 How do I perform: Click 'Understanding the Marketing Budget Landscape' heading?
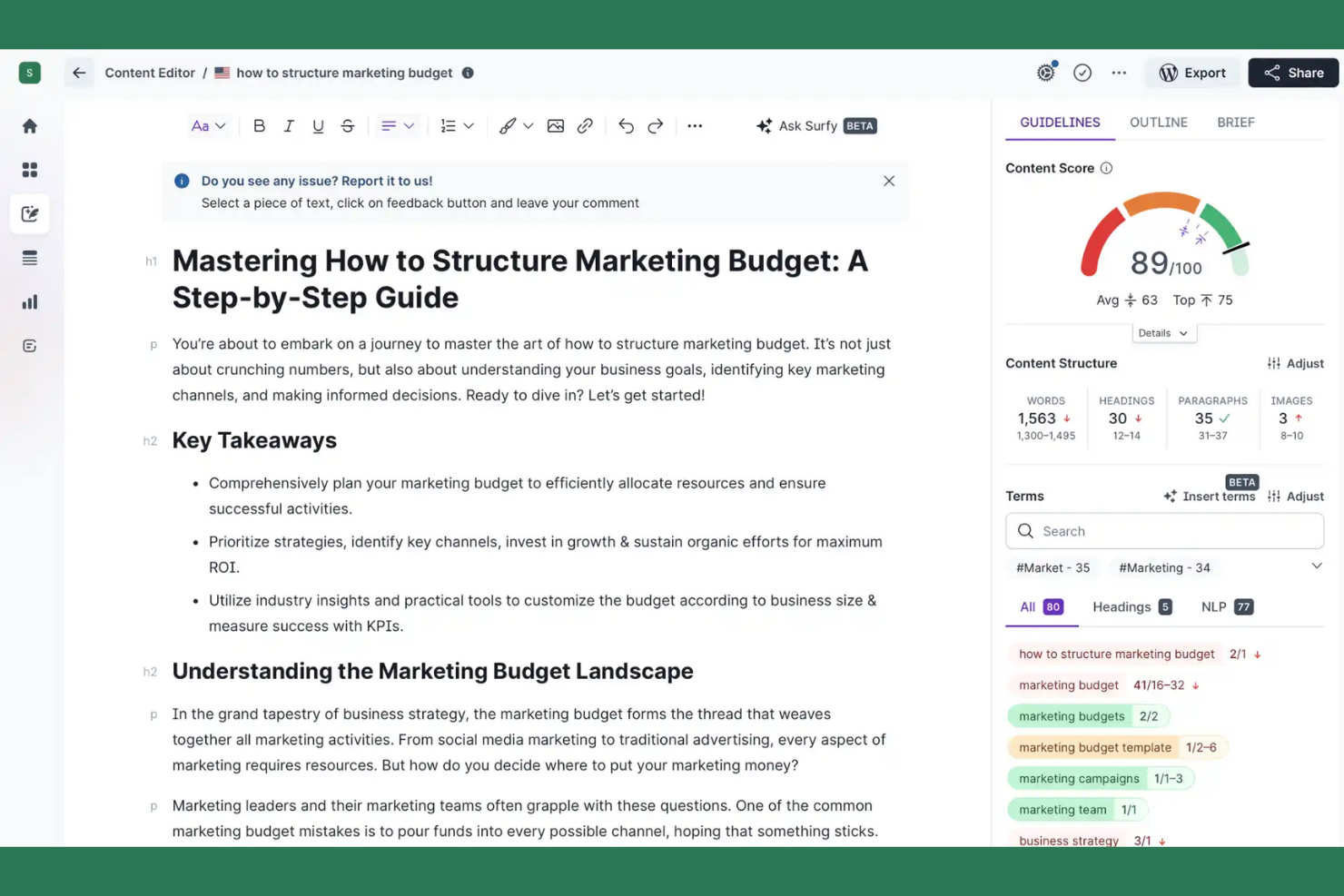432,671
